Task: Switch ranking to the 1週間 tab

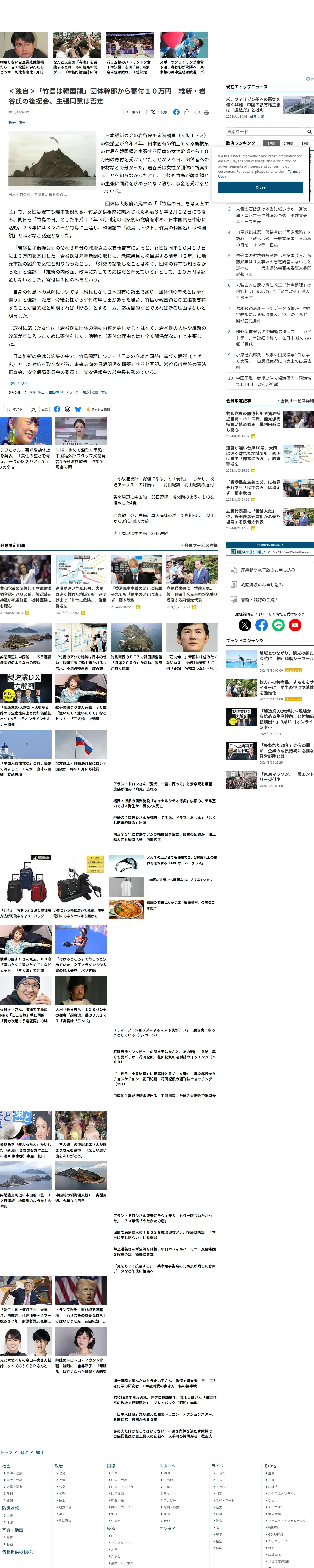Action: click(x=305, y=143)
